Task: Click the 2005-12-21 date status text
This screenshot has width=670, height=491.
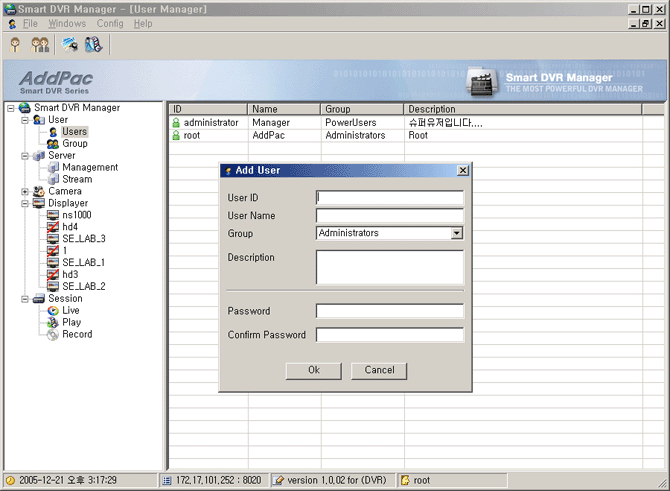Action: coord(68,481)
